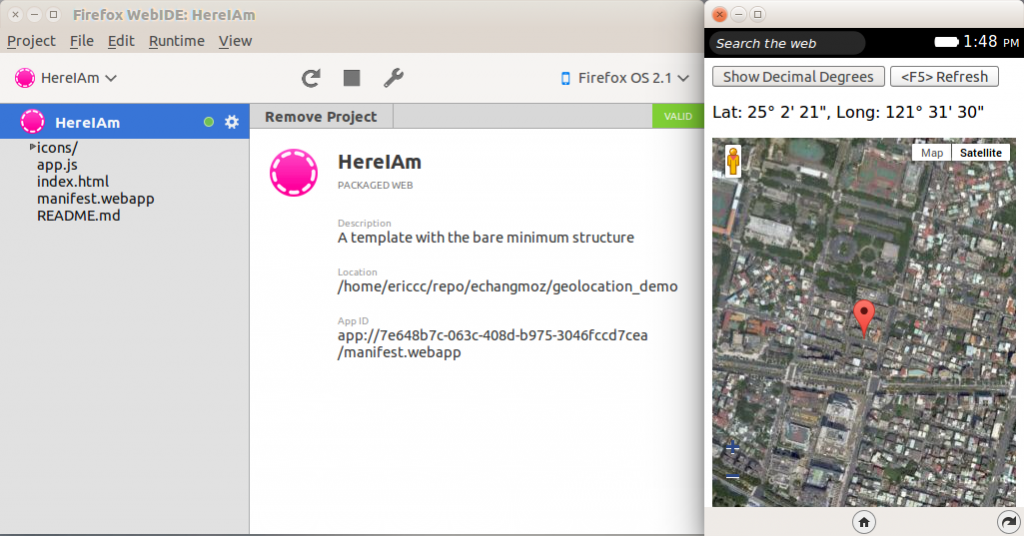
Task: Open the Project menu
Action: (x=31, y=41)
